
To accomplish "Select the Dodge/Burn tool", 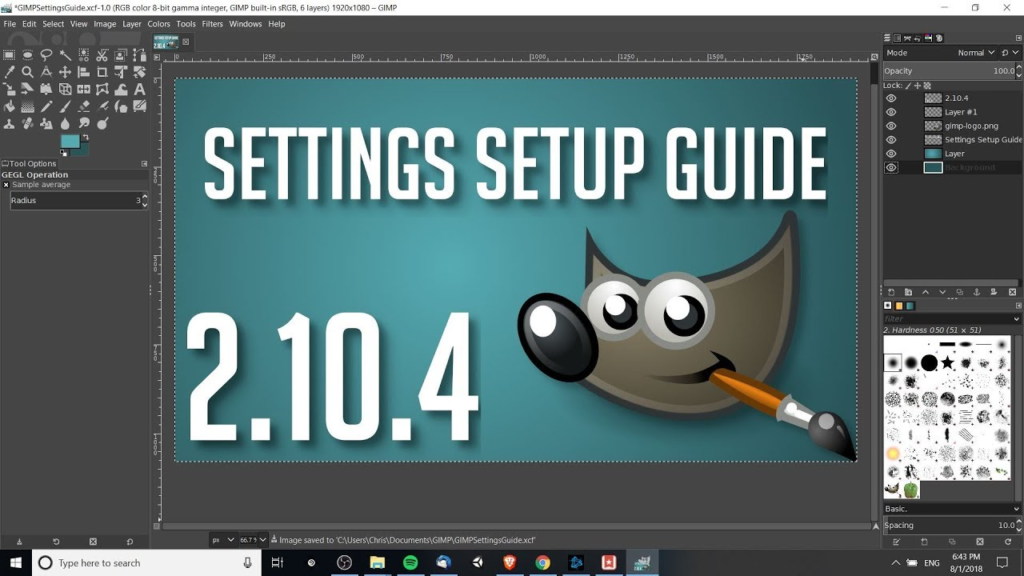I will coord(103,123).
